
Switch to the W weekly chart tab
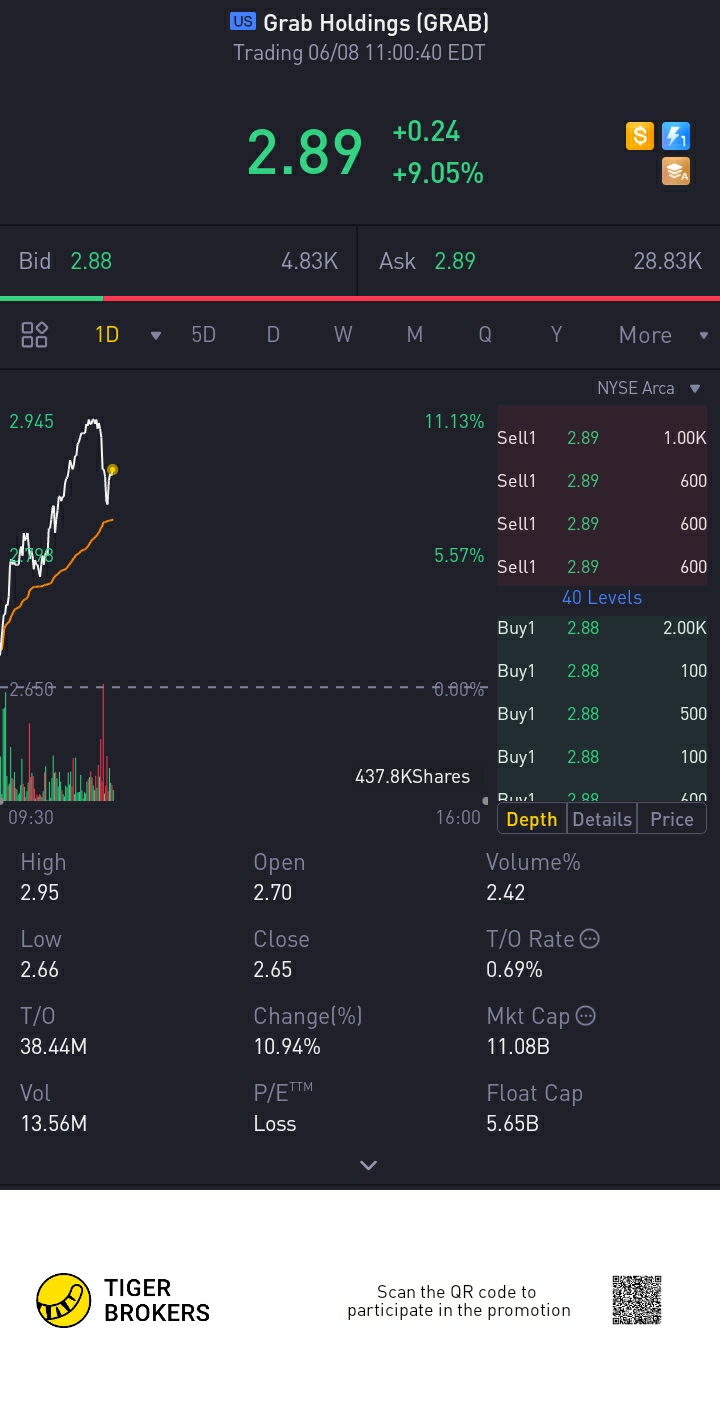click(x=343, y=335)
